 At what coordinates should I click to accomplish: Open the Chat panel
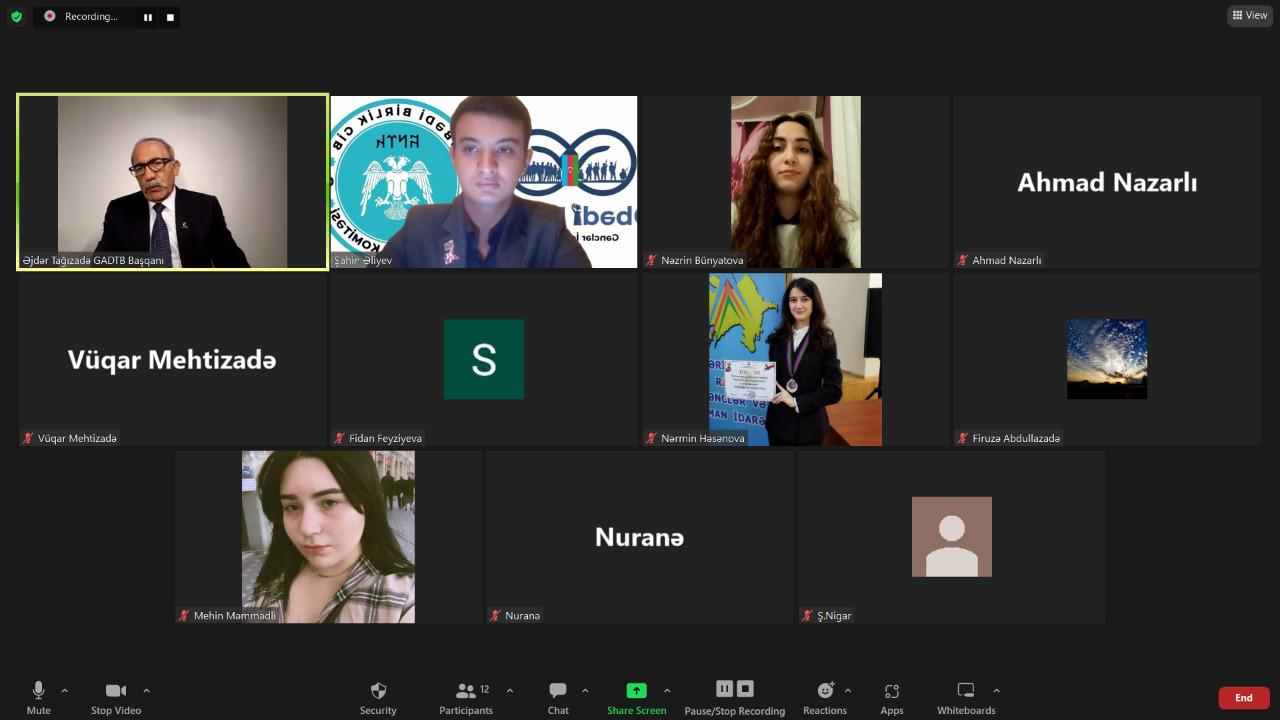[558, 691]
